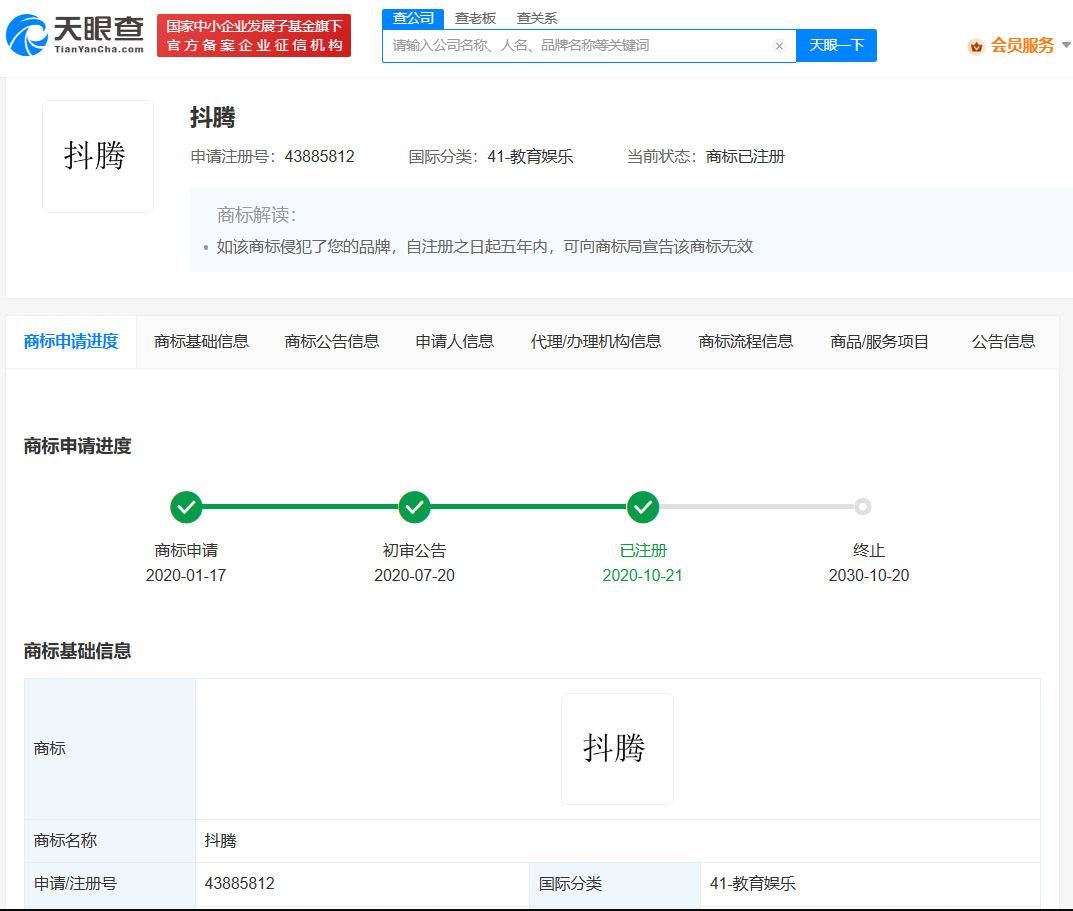The image size is (1073, 911).
Task: Click inside the keyword search input field
Action: click(570, 45)
